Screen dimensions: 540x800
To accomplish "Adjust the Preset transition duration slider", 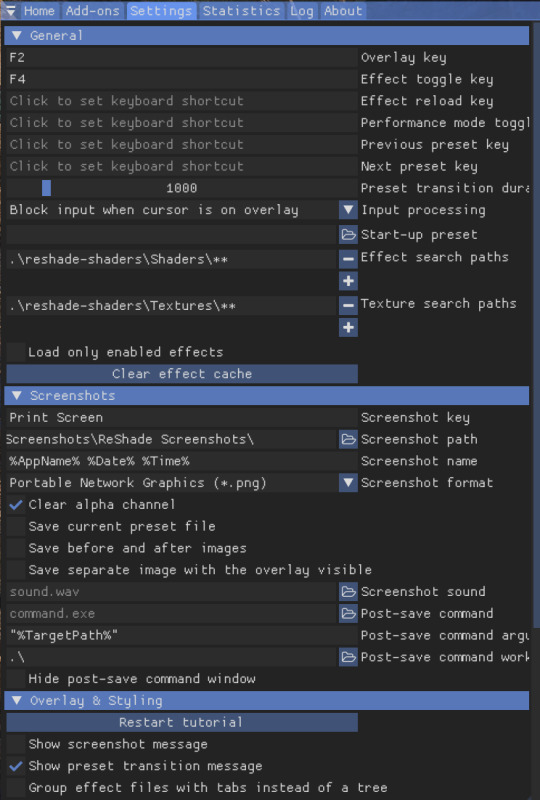I will [182, 188].
